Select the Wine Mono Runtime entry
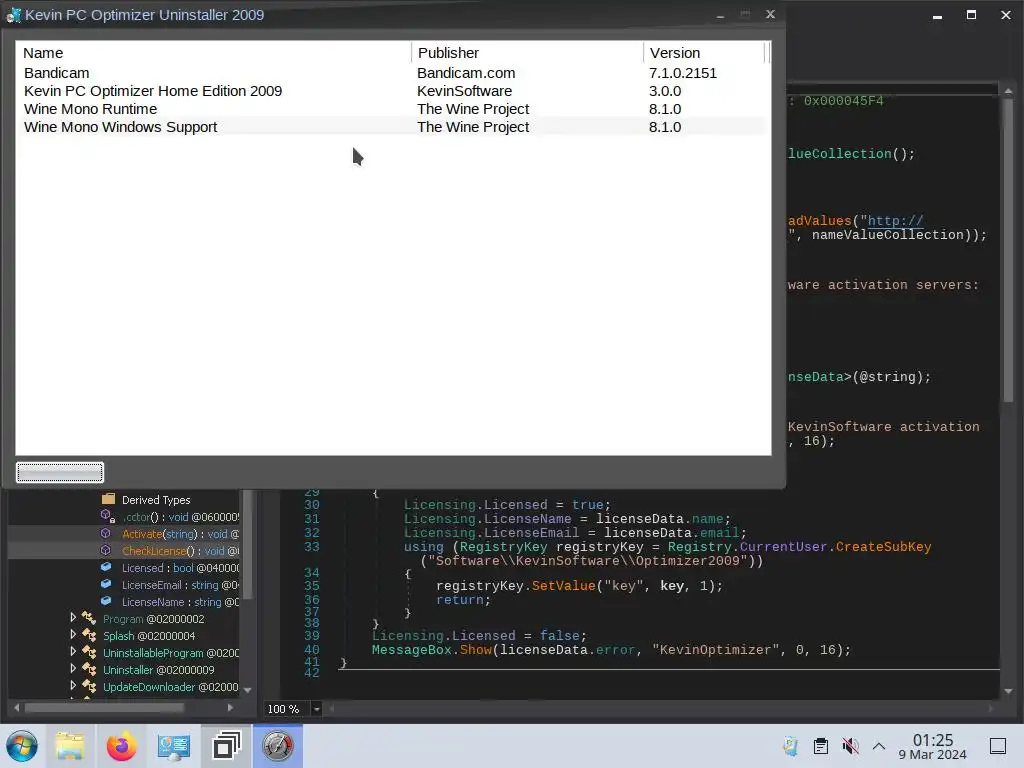The image size is (1024, 768). pos(392,109)
